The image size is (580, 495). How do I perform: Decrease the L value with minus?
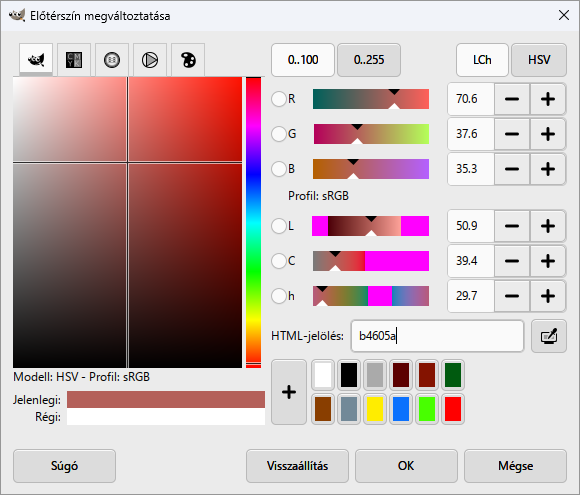tap(512, 226)
